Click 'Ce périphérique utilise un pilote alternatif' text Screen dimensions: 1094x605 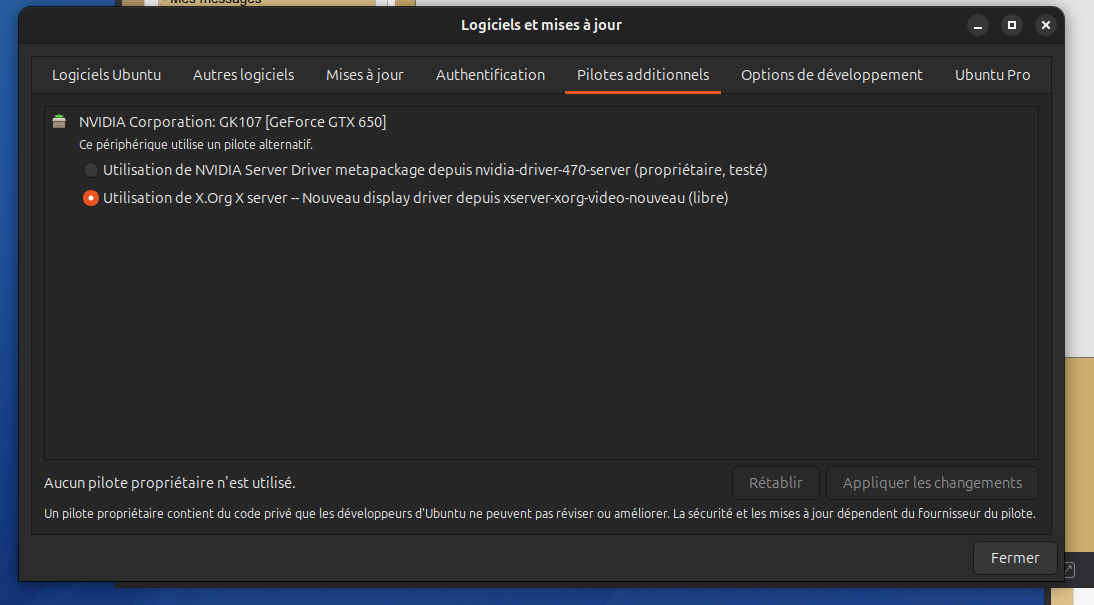point(195,144)
